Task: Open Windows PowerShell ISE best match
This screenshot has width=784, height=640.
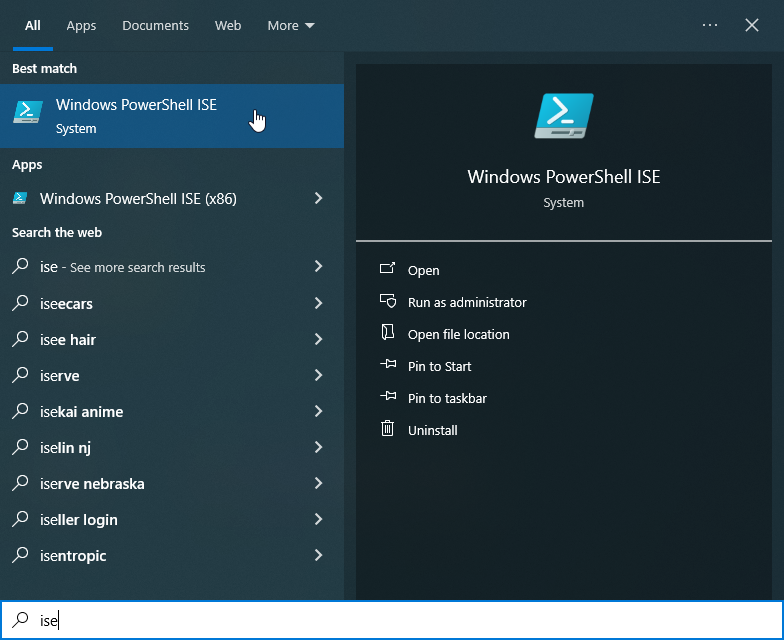Action: pyautogui.click(x=172, y=116)
